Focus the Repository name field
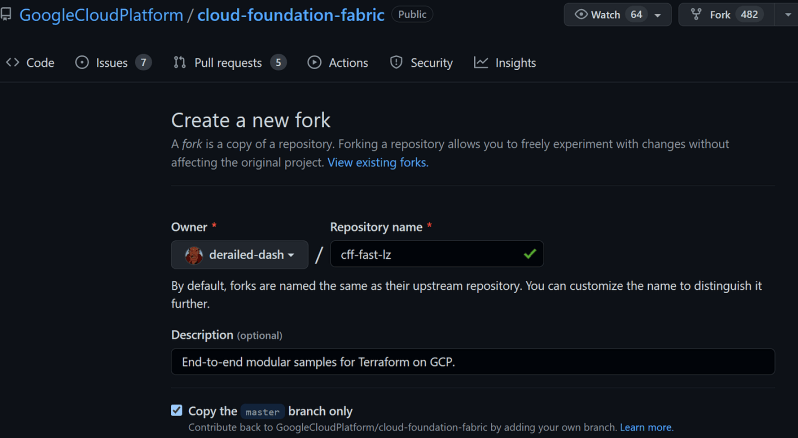 437,254
